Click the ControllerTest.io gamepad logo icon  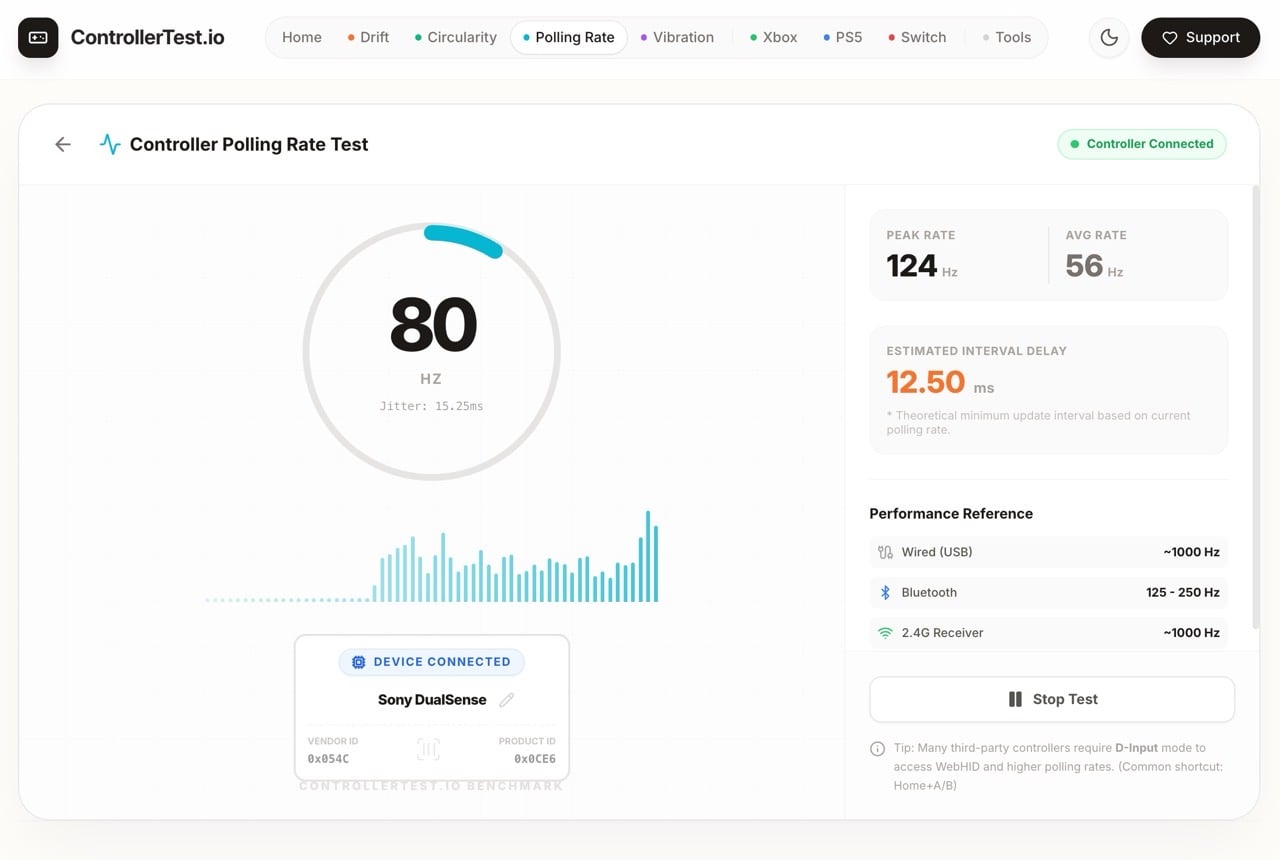tap(37, 36)
